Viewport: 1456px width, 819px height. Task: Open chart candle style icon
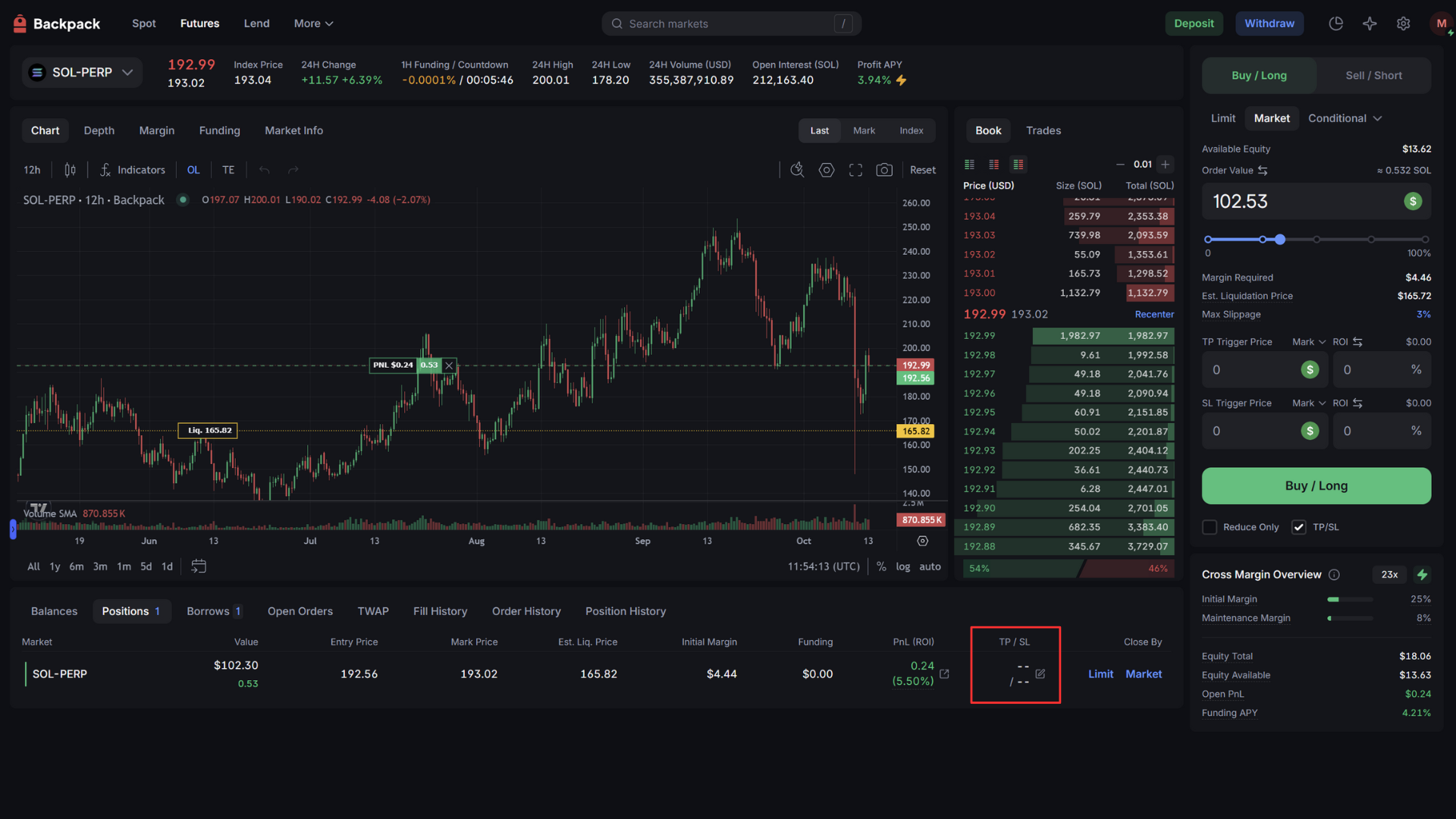click(70, 170)
